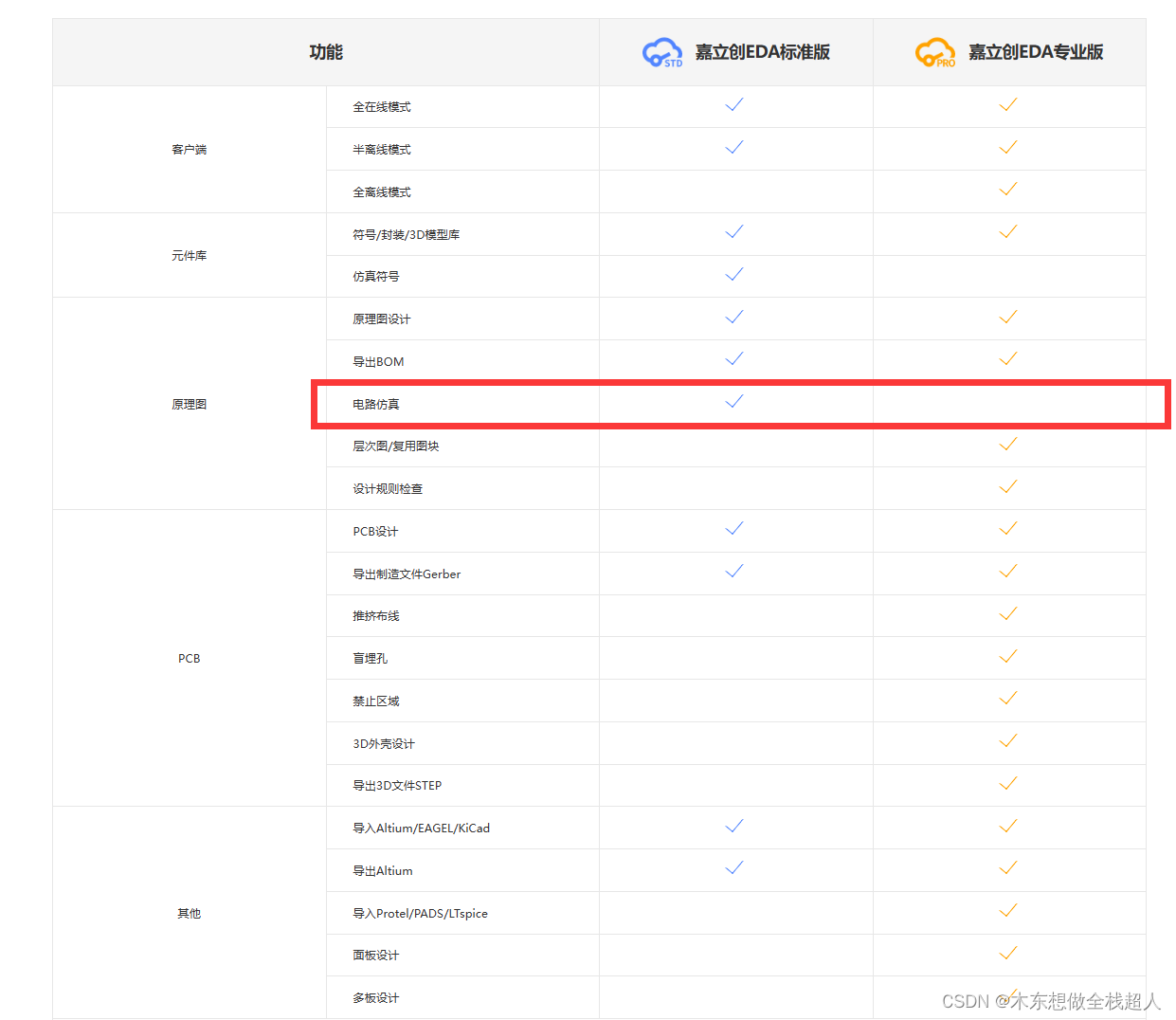This screenshot has height=1020, width=1176.
Task: Click the 设计规则检查 feature label
Action: pyautogui.click(x=388, y=489)
